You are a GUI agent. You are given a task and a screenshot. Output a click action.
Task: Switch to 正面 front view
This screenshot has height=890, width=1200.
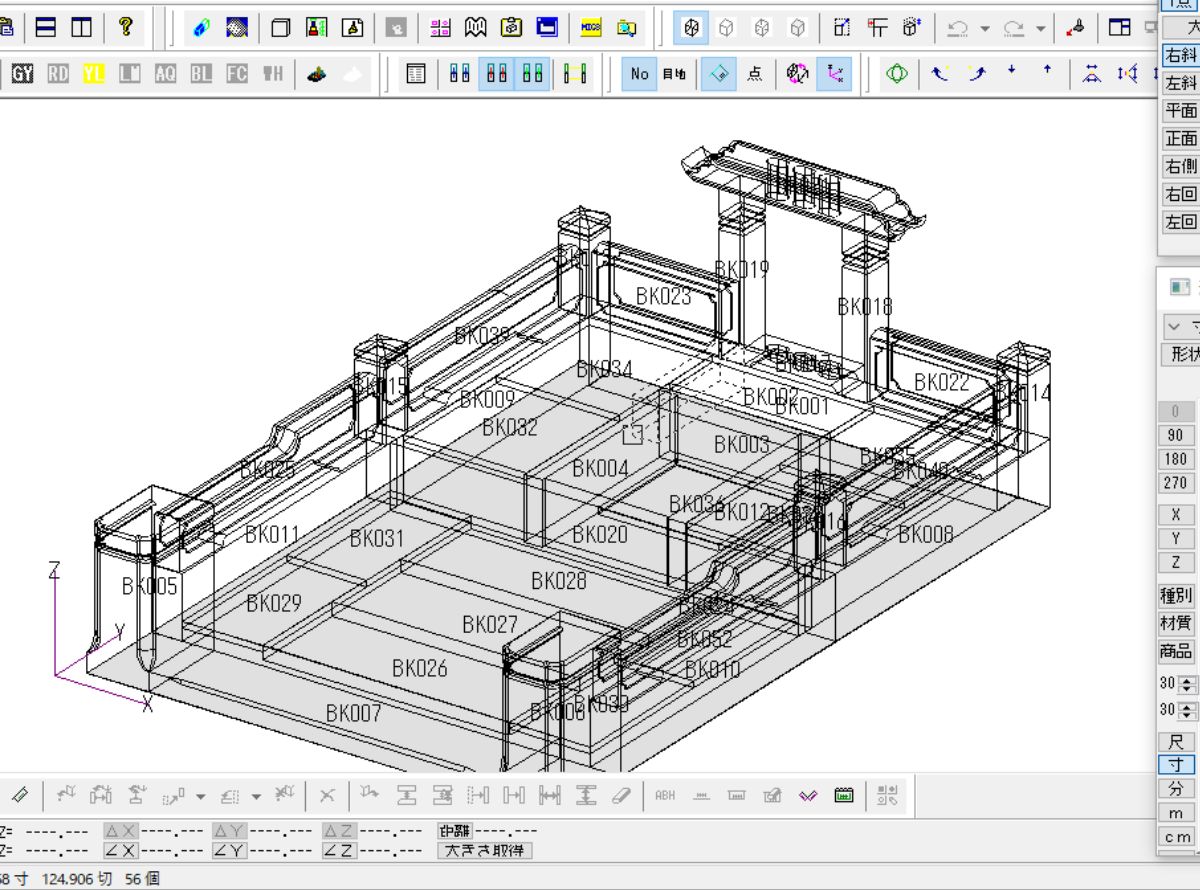[1180, 139]
